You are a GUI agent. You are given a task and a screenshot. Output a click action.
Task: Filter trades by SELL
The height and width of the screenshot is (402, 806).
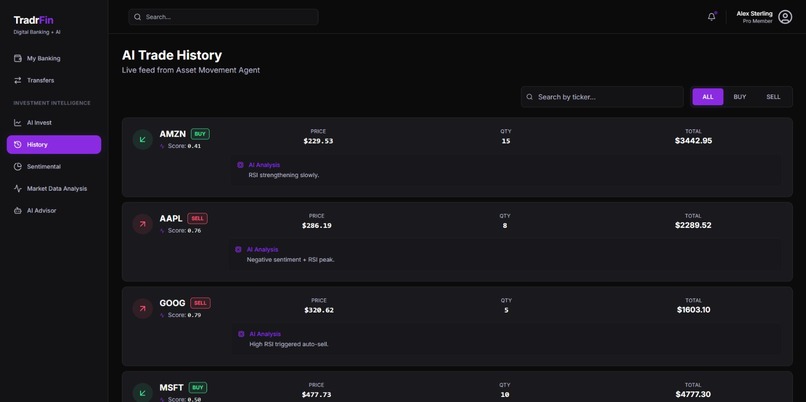773,97
